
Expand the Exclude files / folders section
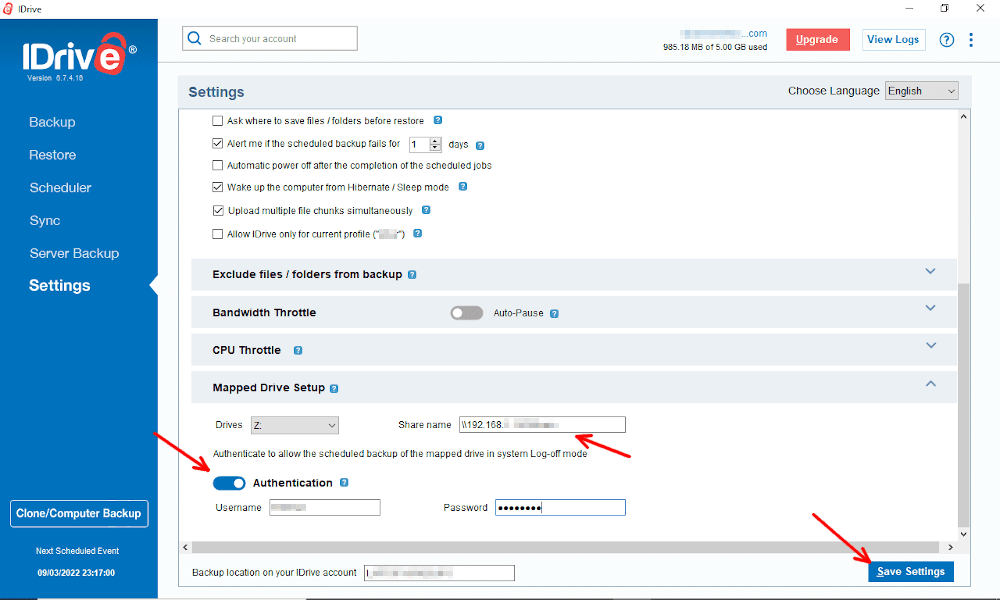(x=930, y=272)
